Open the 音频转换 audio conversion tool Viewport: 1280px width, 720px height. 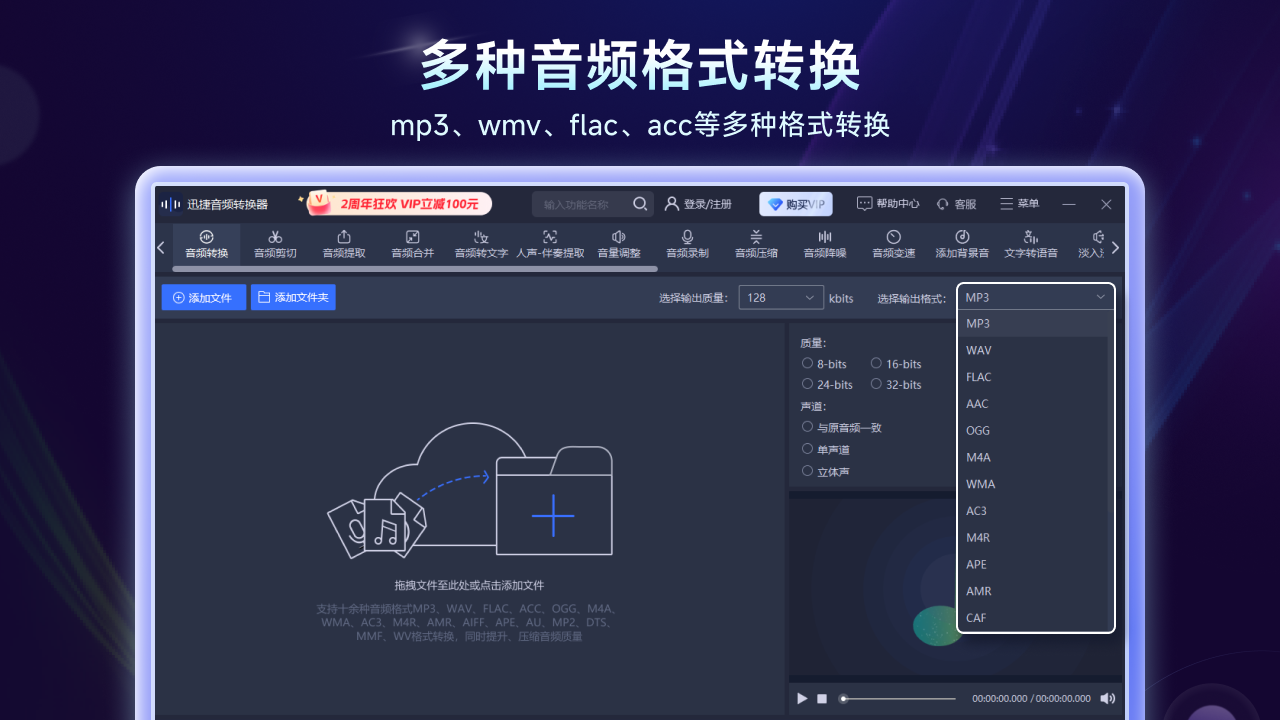pos(206,244)
